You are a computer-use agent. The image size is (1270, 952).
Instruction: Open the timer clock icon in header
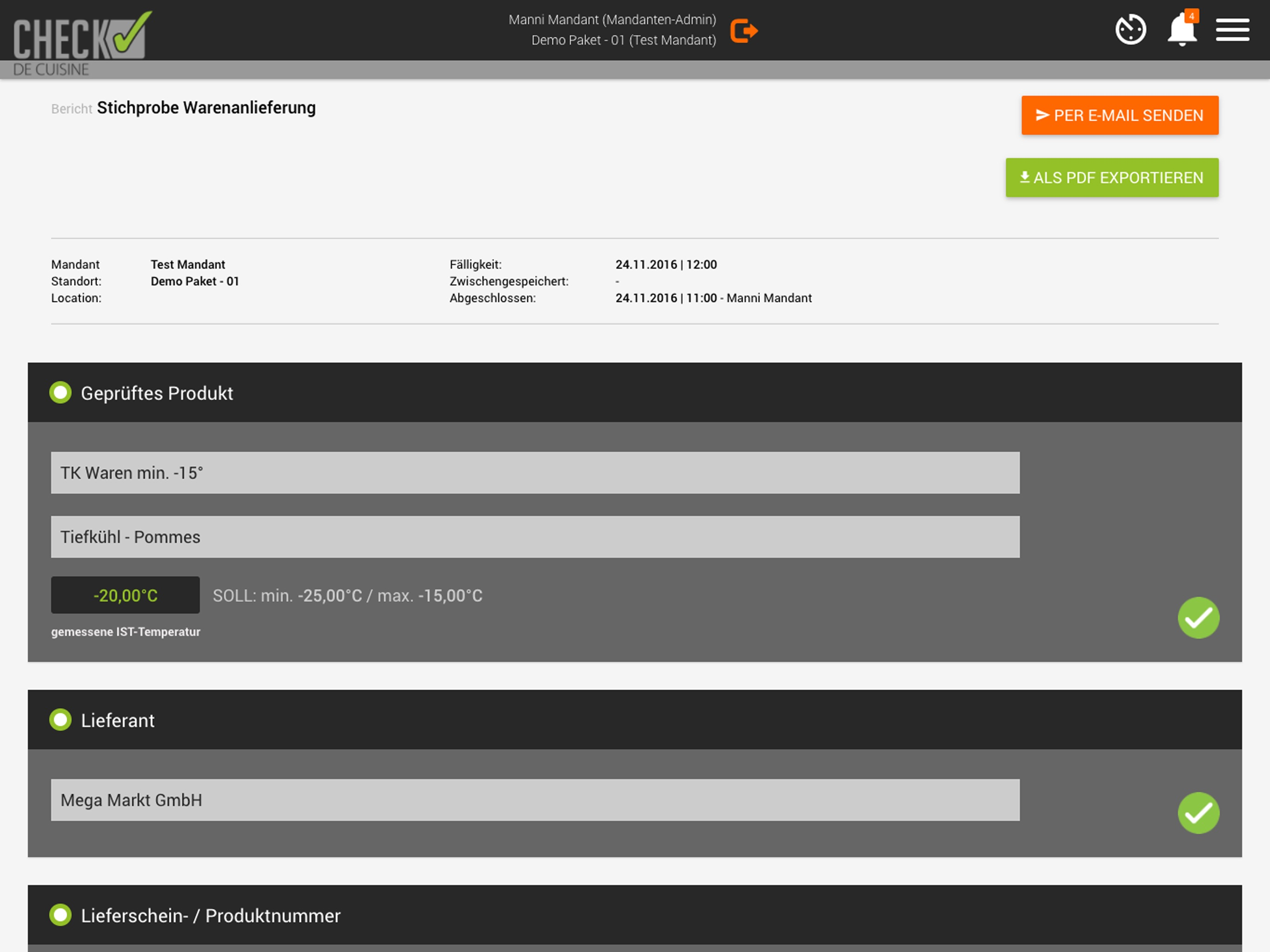click(1131, 29)
